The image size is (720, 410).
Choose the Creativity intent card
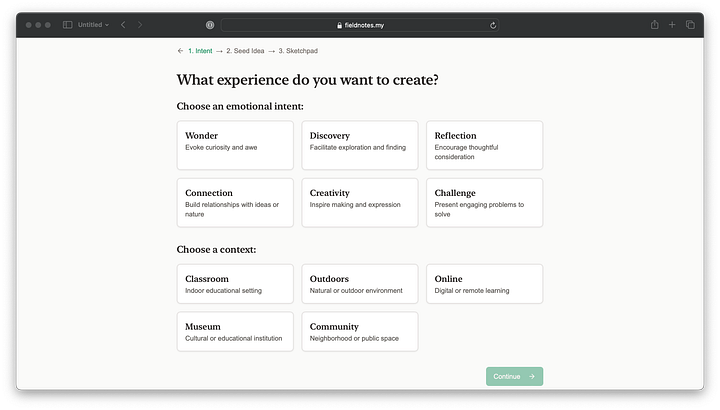pyautogui.click(x=360, y=203)
